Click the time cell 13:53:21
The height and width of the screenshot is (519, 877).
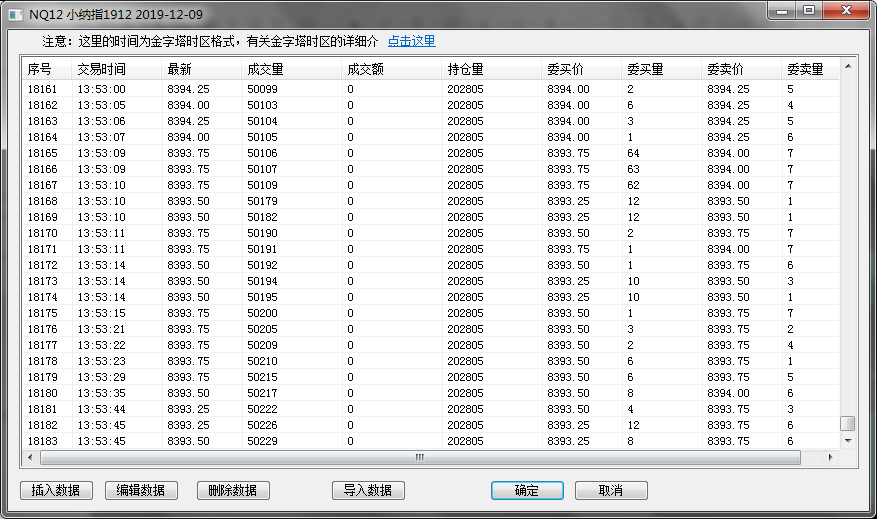tap(101, 329)
